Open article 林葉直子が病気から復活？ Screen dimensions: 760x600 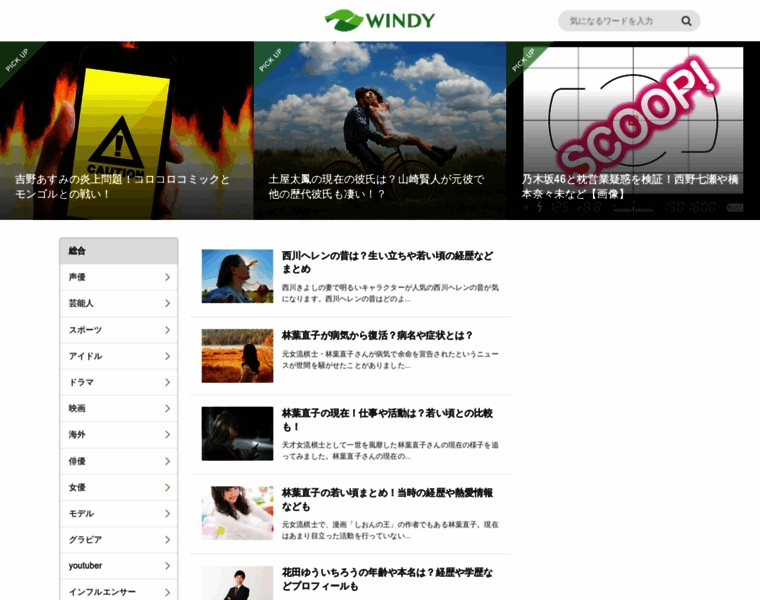point(377,335)
